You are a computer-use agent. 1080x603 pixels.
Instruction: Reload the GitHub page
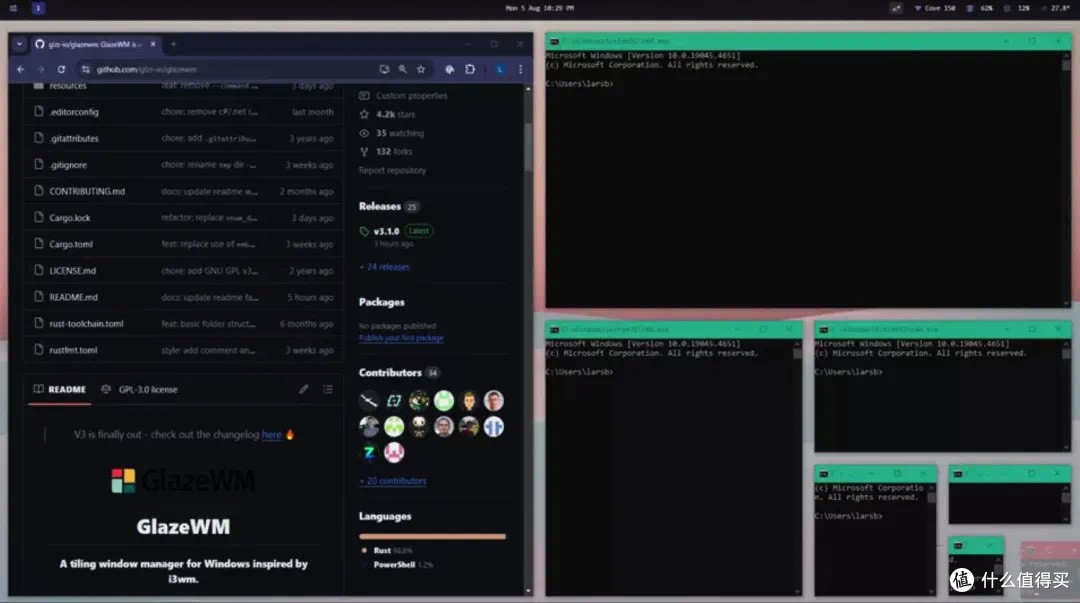coord(61,70)
